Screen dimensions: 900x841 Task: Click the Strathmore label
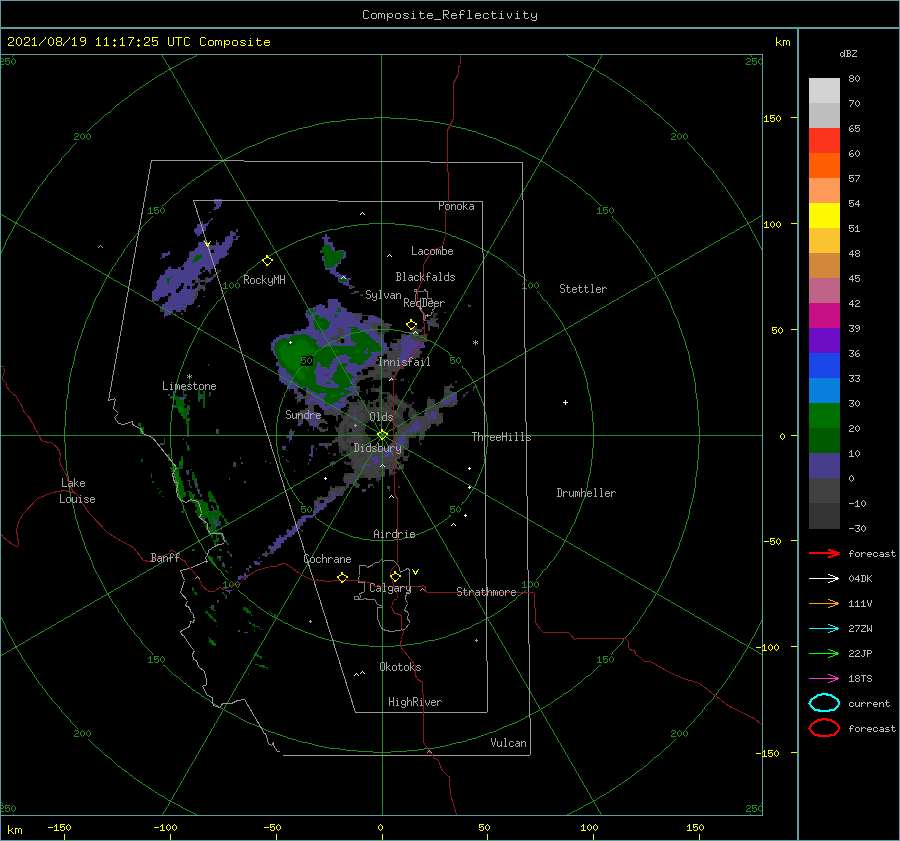486,592
